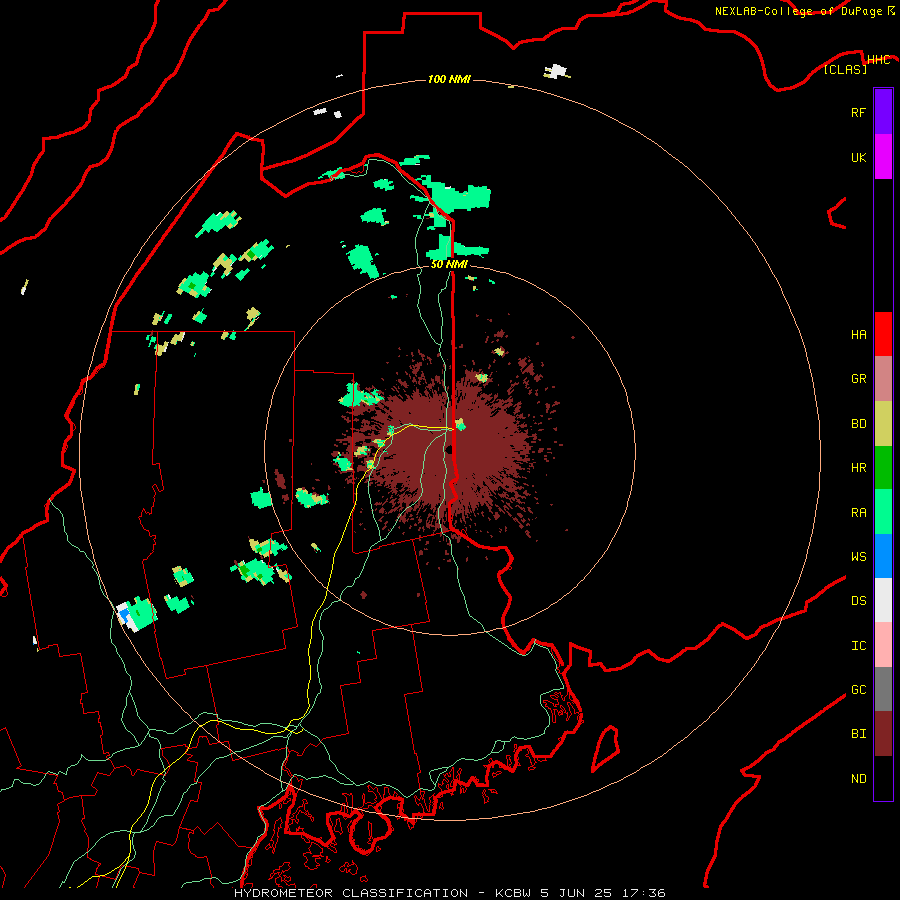Click the GC legend label
The image size is (900, 900).
pos(858,690)
